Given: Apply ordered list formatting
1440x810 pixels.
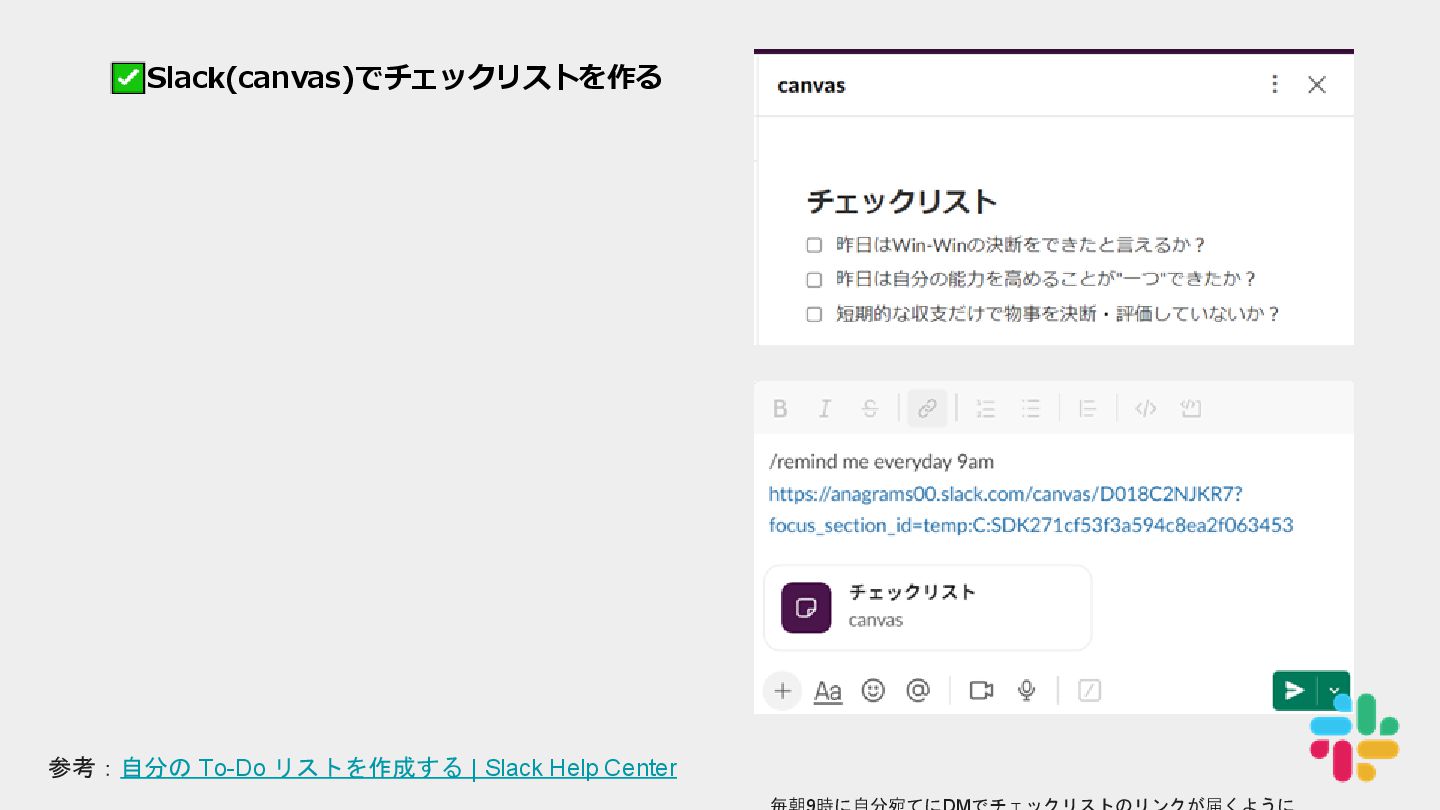Looking at the screenshot, I should [986, 408].
